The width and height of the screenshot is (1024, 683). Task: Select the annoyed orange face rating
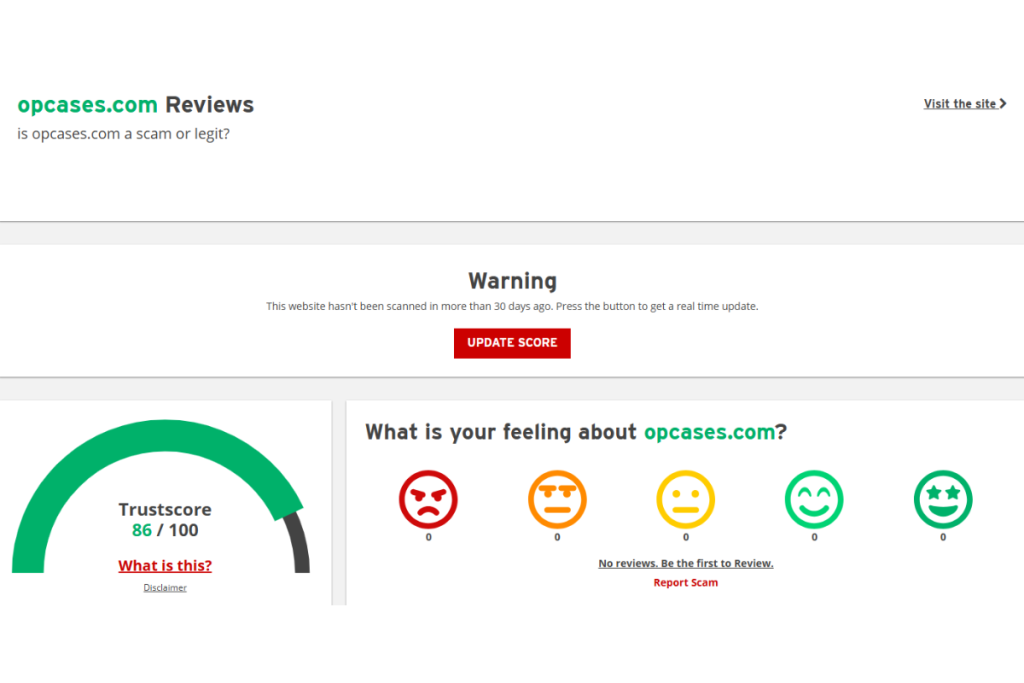pos(557,500)
